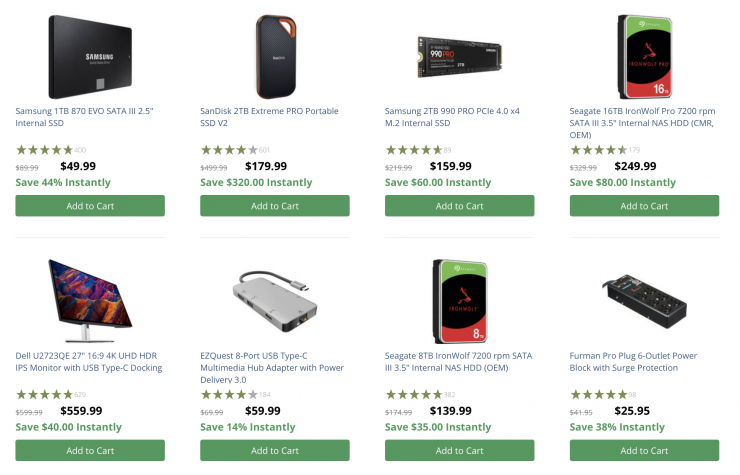The width and height of the screenshot is (740, 475).
Task: Click the Seagate 8TB IronWolf drive image
Action: click(x=459, y=300)
